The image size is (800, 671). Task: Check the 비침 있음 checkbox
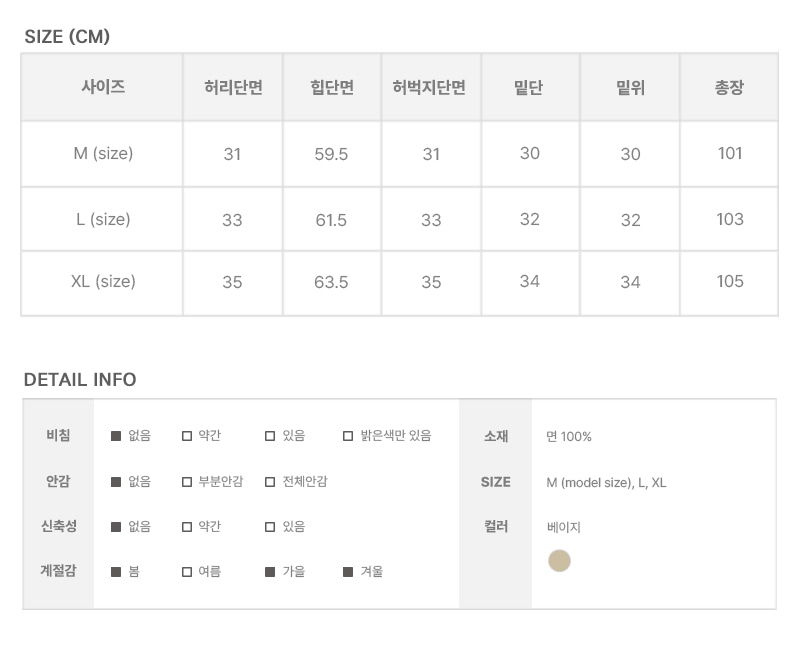click(270, 436)
